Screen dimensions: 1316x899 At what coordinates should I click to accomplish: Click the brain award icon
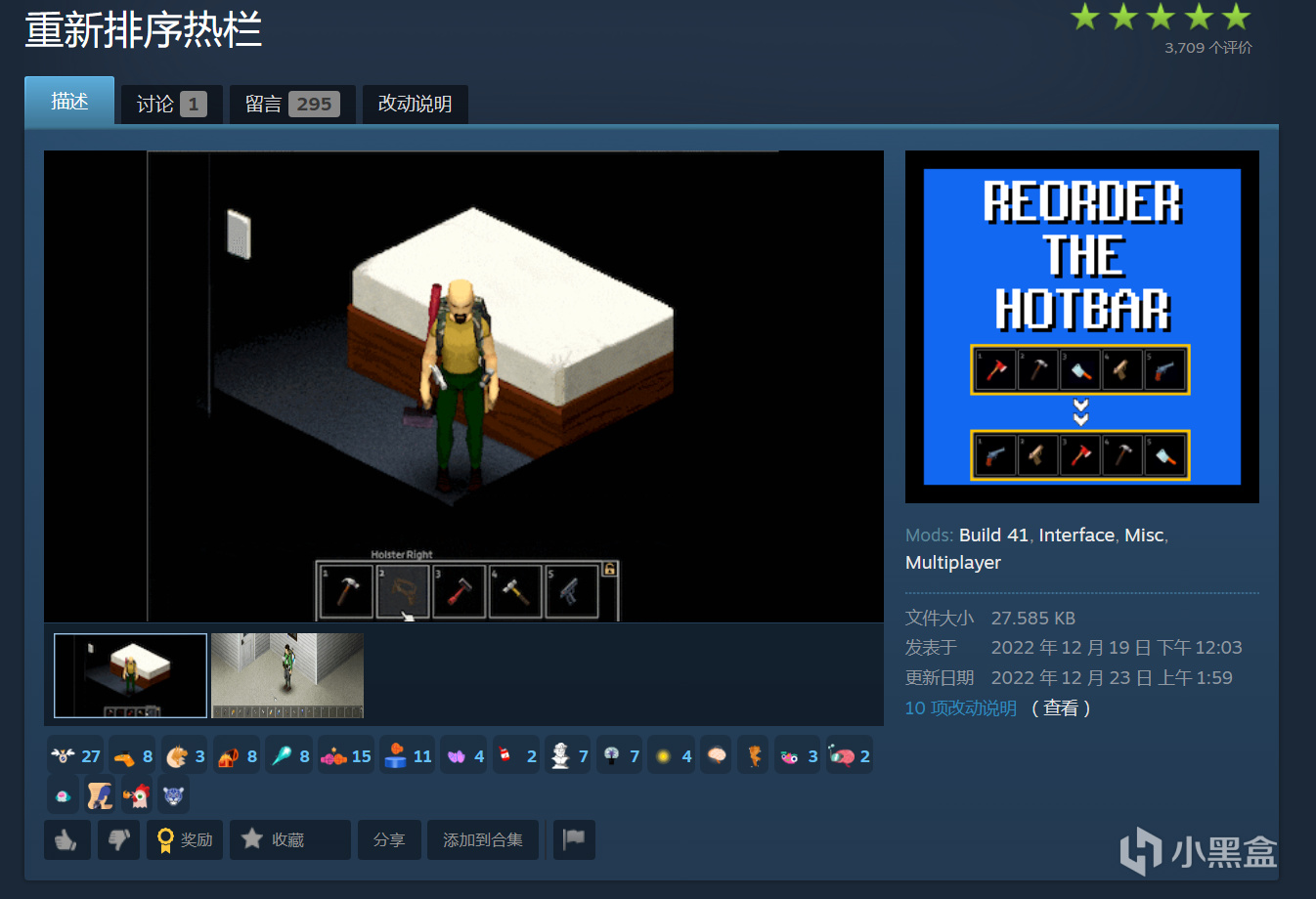click(717, 755)
